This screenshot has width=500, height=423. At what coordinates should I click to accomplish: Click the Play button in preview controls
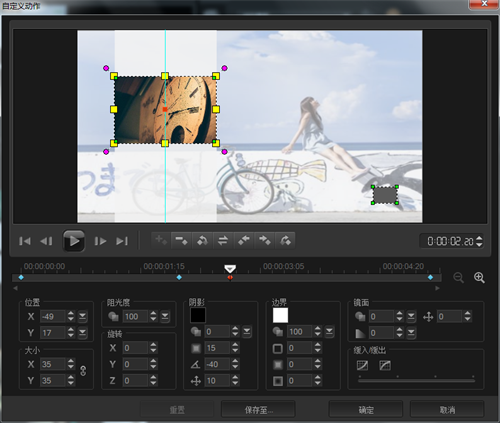[x=74, y=241]
